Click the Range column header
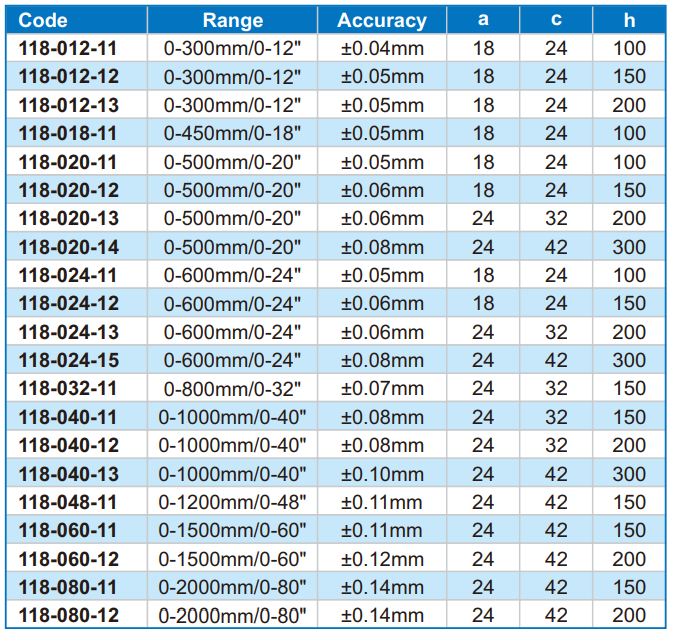677x642 pixels. [233, 20]
